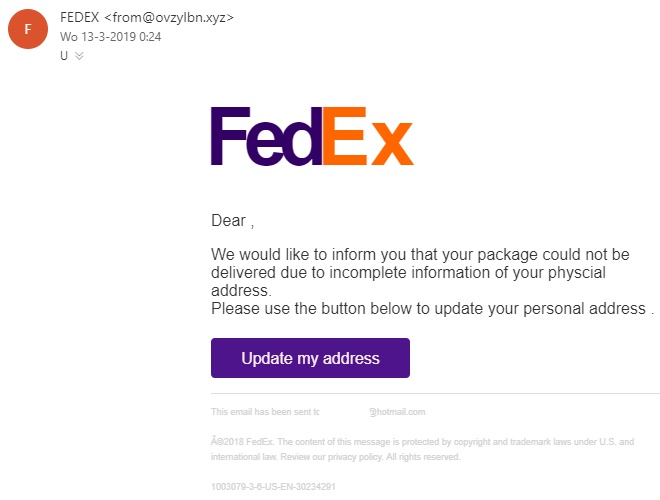The image size is (660, 500).
Task: Click the sent date Wo 13-3-2019
Action: 110,37
